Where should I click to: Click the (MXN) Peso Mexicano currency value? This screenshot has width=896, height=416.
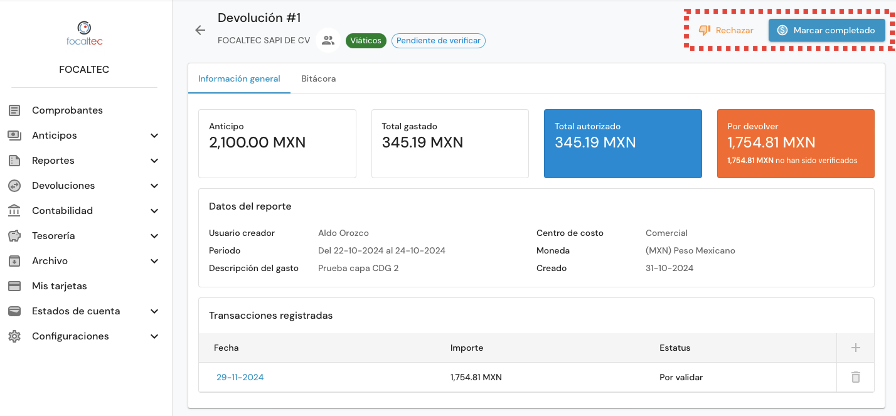690,250
